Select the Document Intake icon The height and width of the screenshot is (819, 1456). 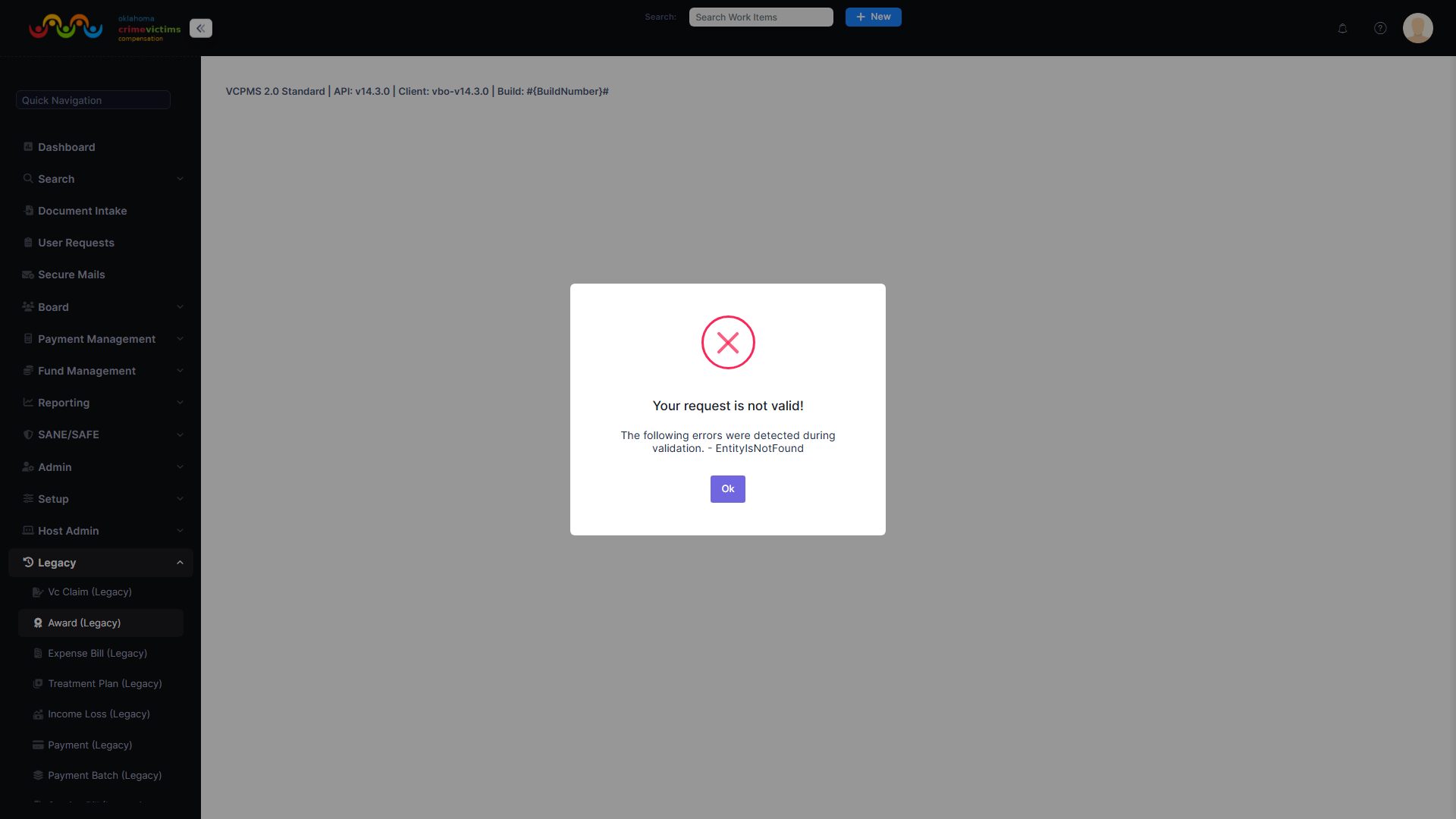[x=28, y=210]
